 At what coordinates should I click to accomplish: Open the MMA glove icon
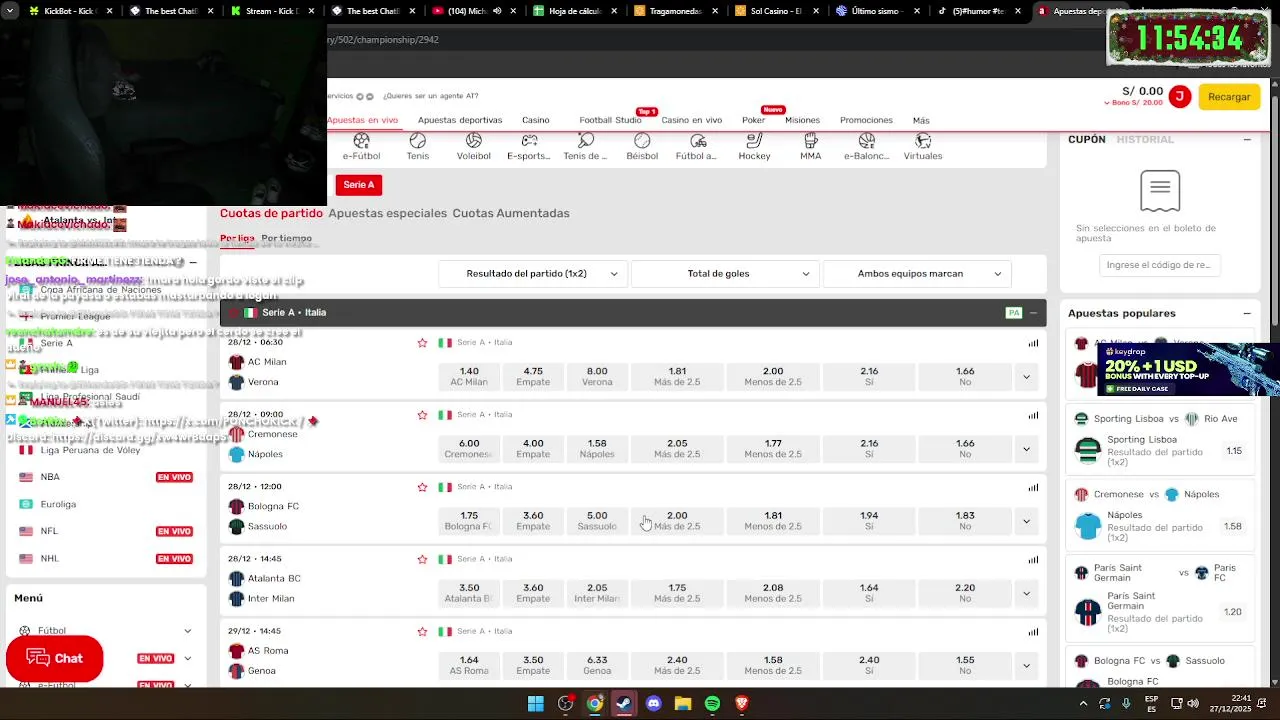coord(811,147)
